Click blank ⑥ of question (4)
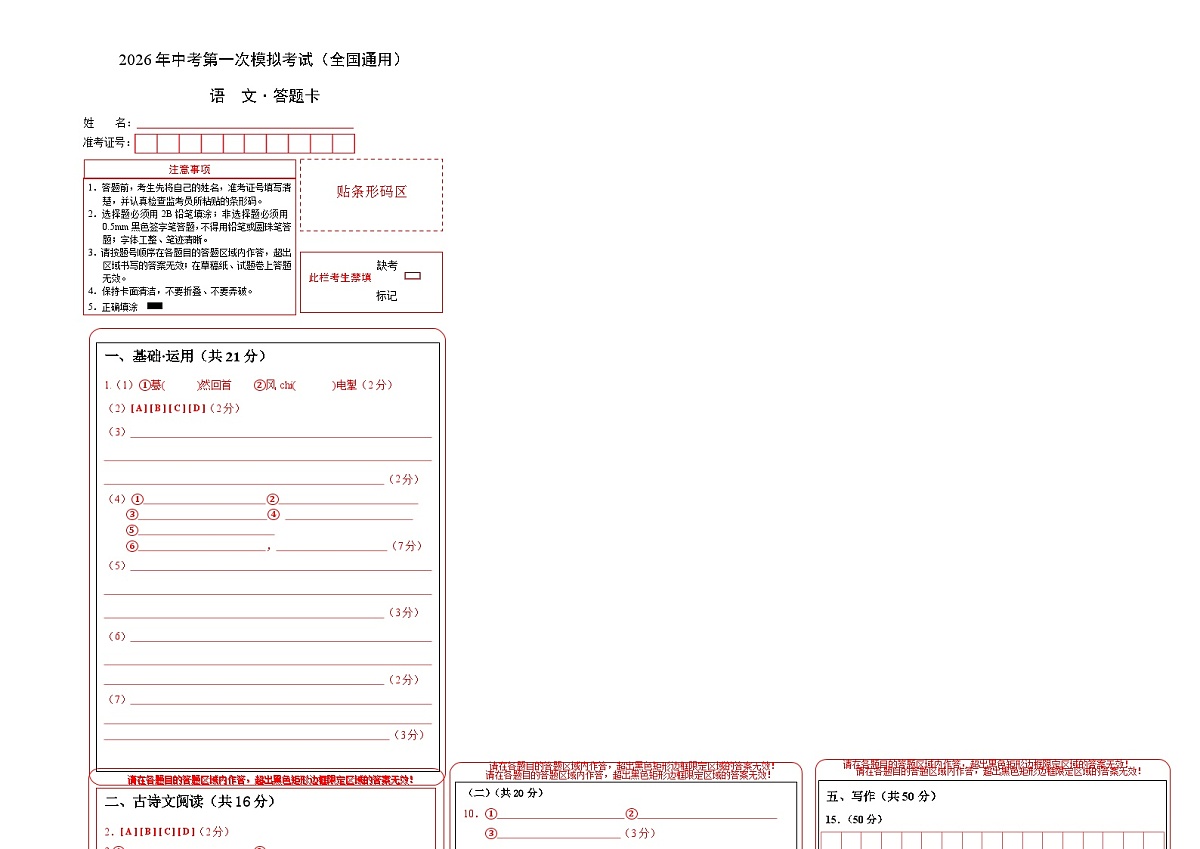This screenshot has height=849, width=1200. [202, 549]
